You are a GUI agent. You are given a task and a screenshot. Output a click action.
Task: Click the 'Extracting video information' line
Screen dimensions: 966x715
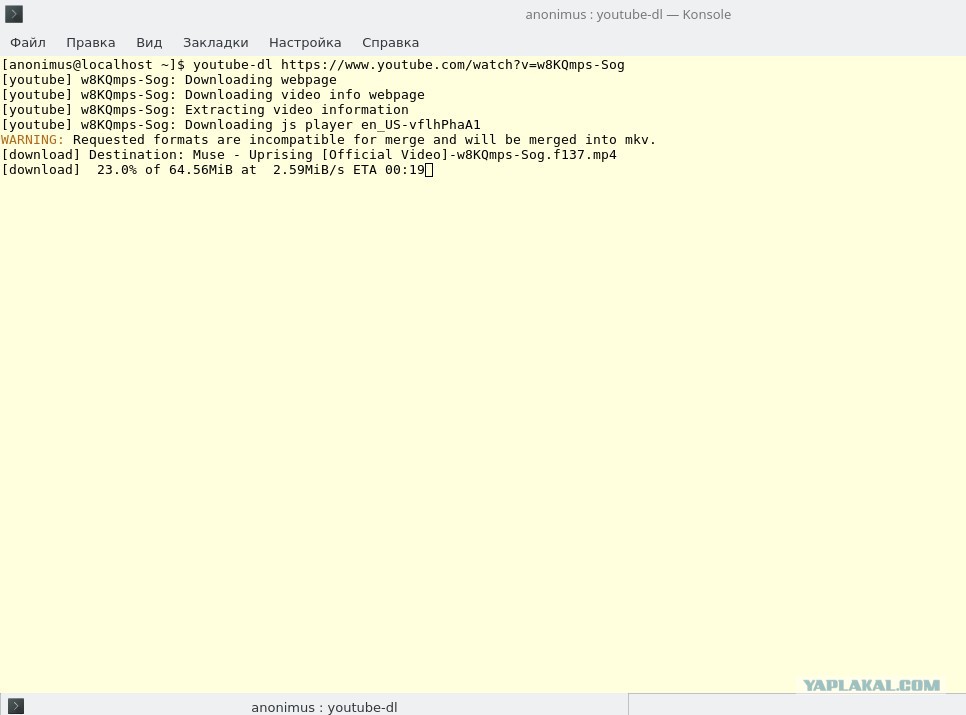click(205, 110)
